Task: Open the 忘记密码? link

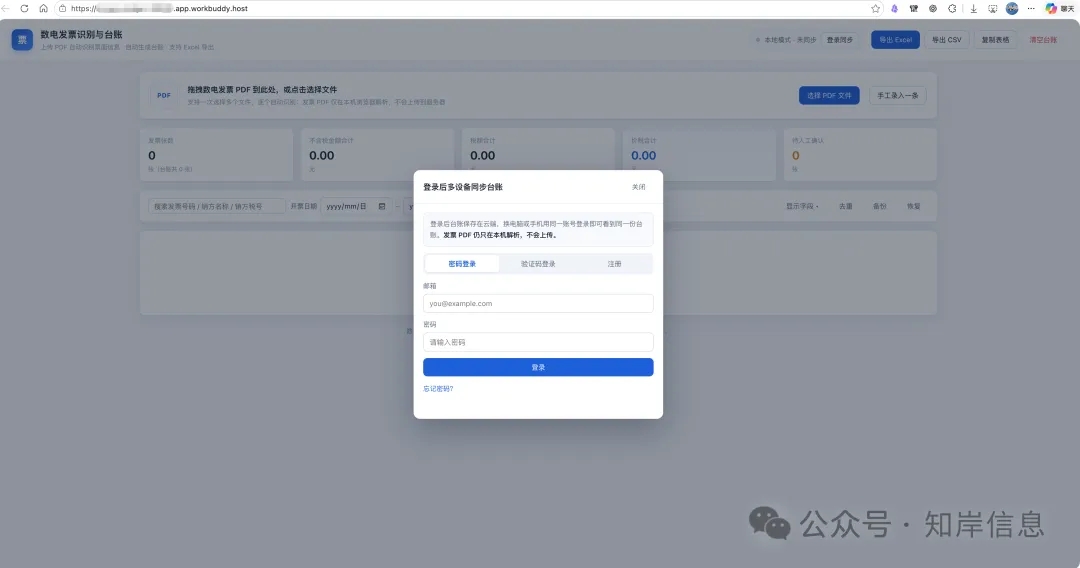Action: point(438,388)
